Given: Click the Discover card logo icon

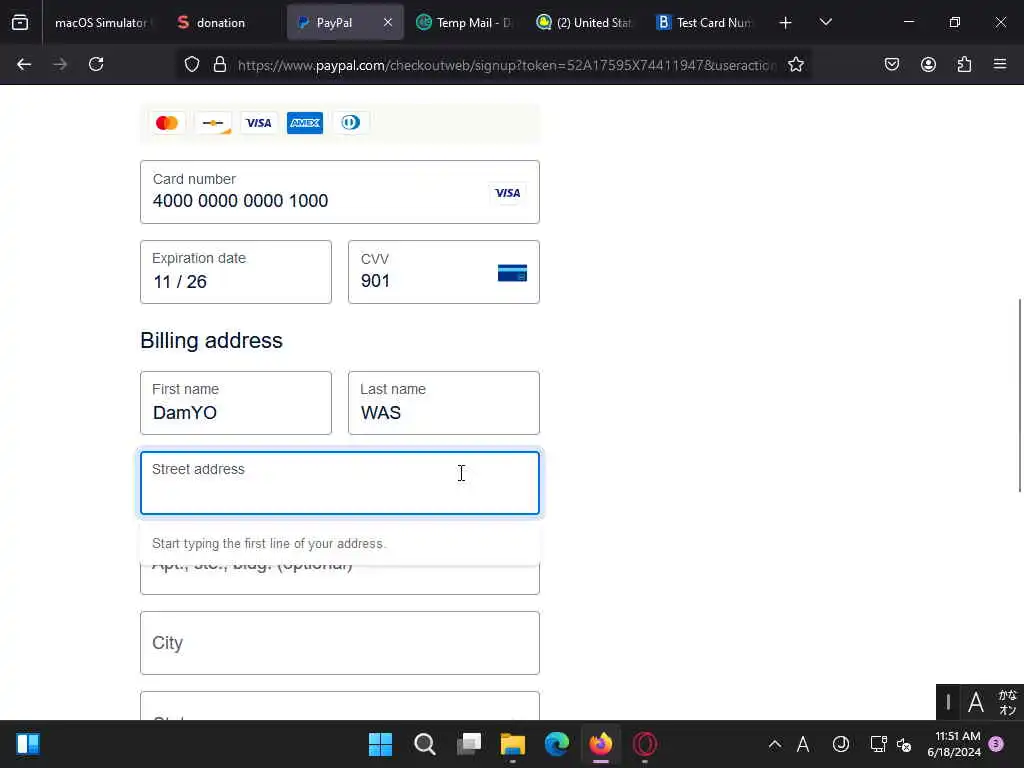Looking at the screenshot, I should (213, 123).
